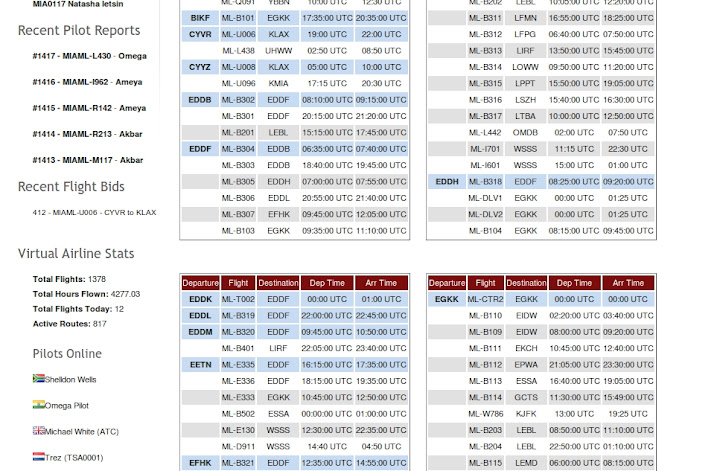Click flight number ML-E336
Image resolution: width=720 pixels, height=471 pixels.
tap(238, 381)
